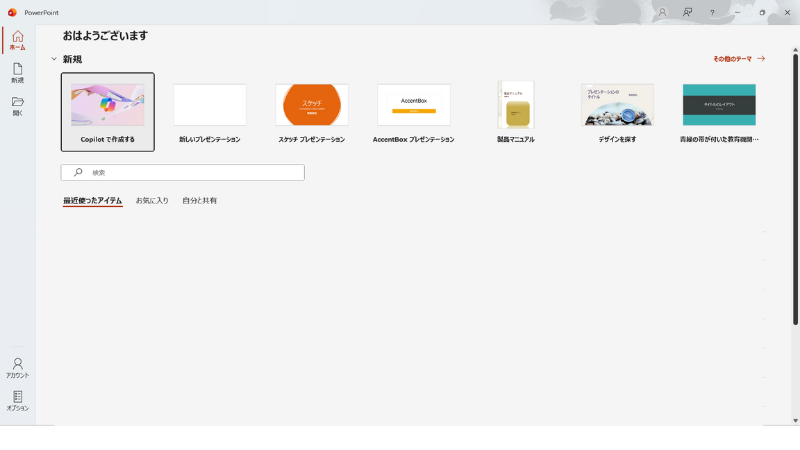Click the 新規 (New) sidebar icon
800x450 pixels.
[x=17, y=72]
